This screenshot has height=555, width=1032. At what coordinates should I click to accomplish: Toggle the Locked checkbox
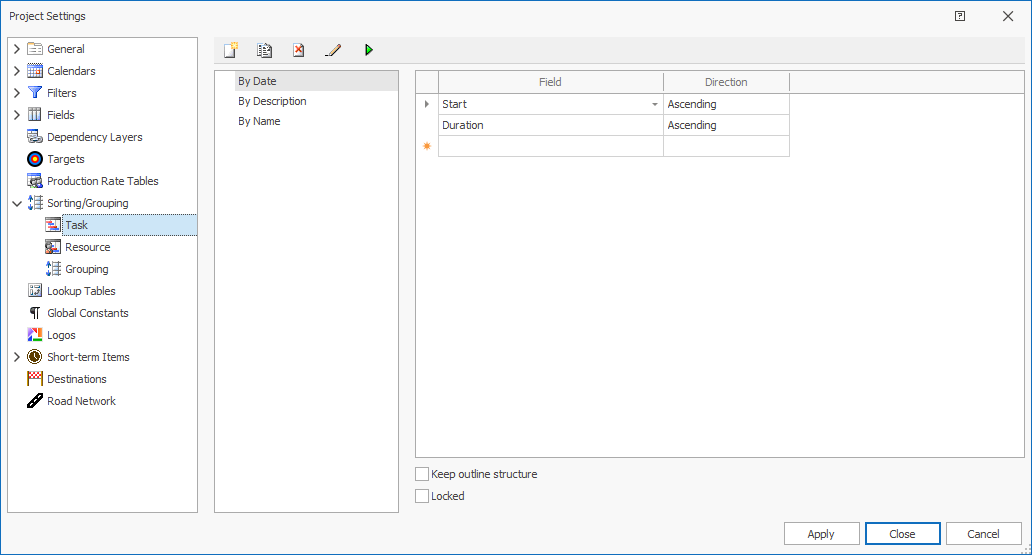pyautogui.click(x=422, y=496)
